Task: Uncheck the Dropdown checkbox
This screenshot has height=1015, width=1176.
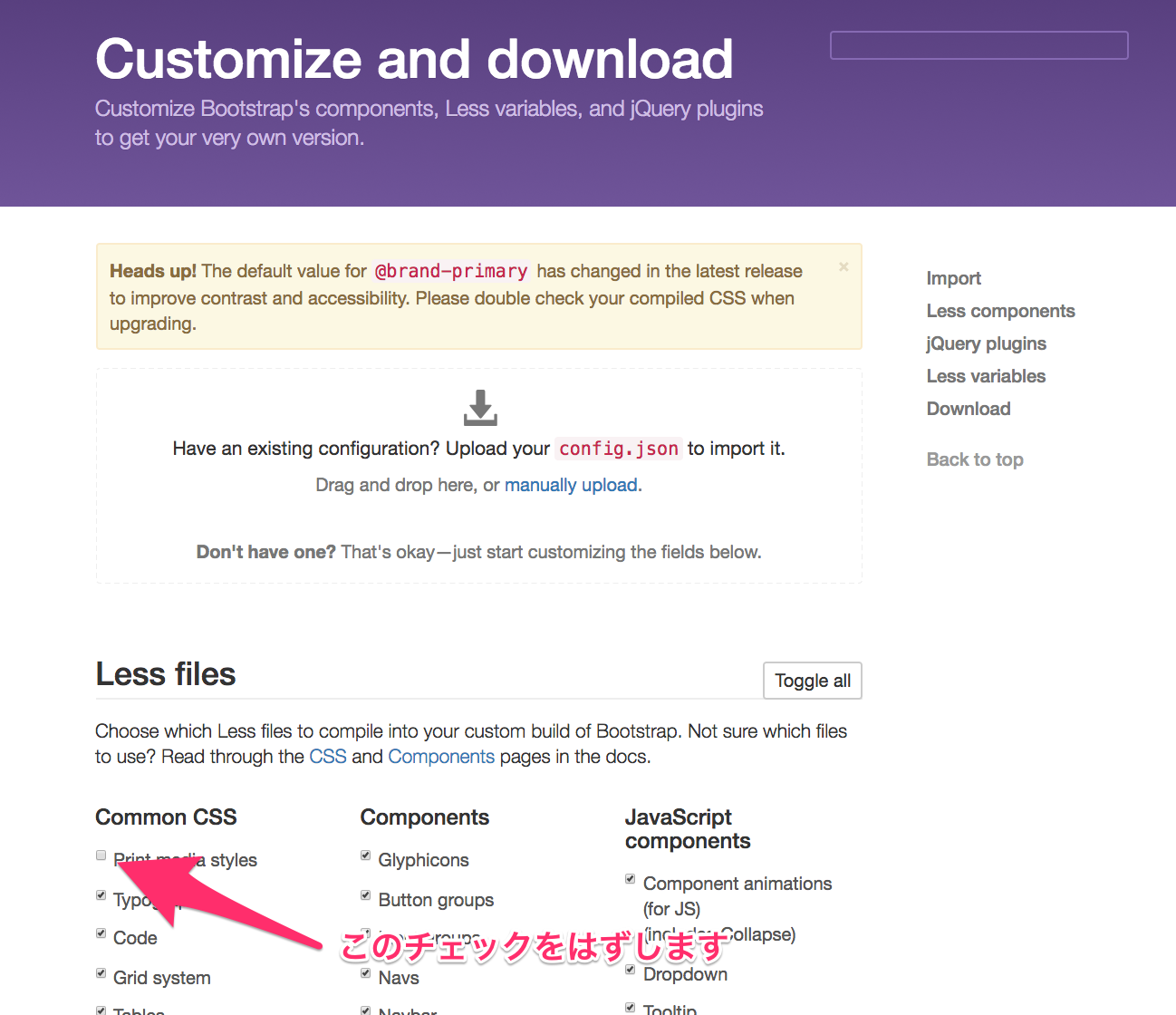Action: [x=631, y=970]
